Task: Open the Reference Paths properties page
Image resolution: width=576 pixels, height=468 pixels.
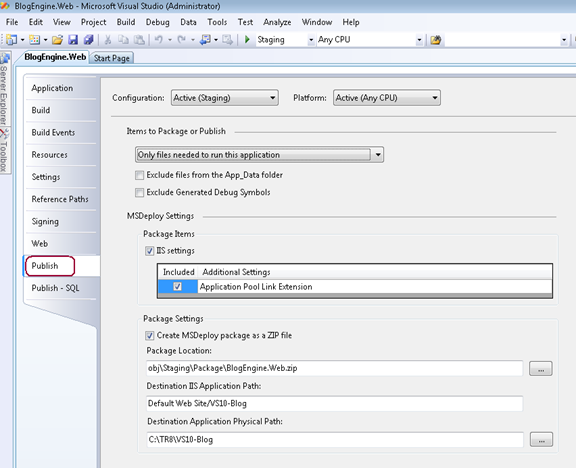Action: (60, 199)
